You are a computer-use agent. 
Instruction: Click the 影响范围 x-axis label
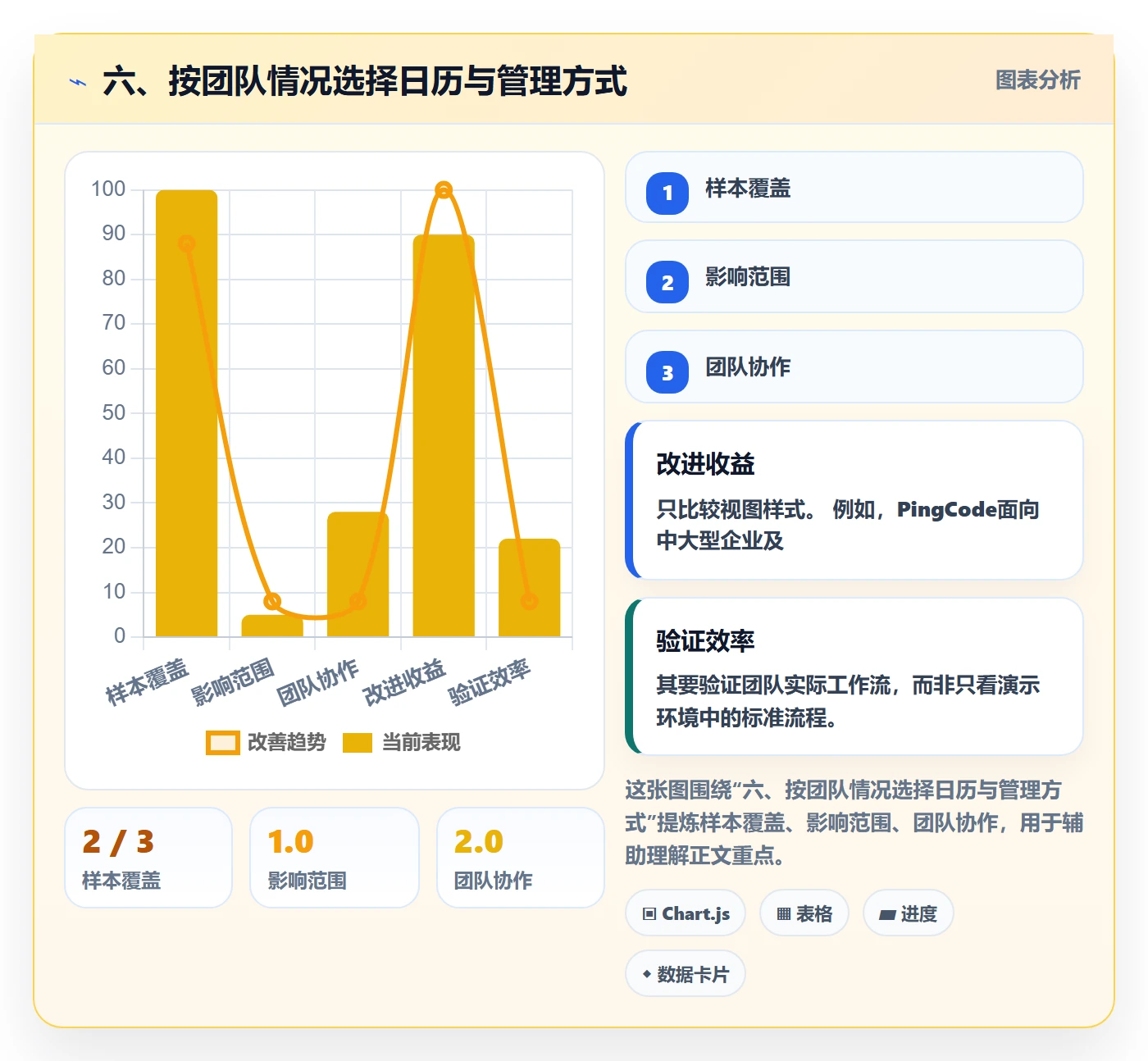pyautogui.click(x=233, y=682)
